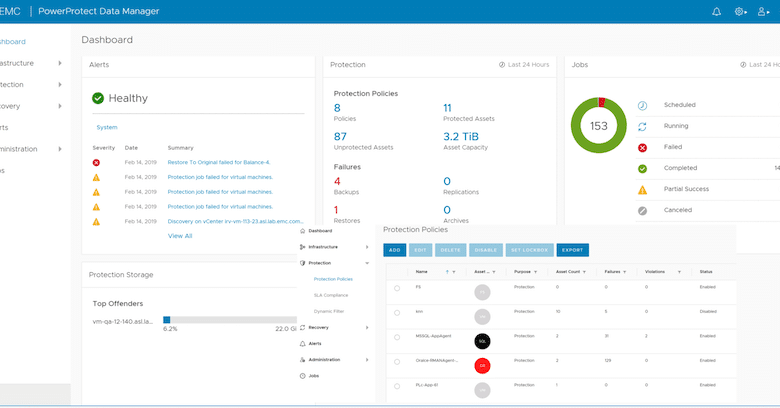Expand Infrastructure chevron in the overlay menu
Screen dimensions: 780x408
click(367, 247)
